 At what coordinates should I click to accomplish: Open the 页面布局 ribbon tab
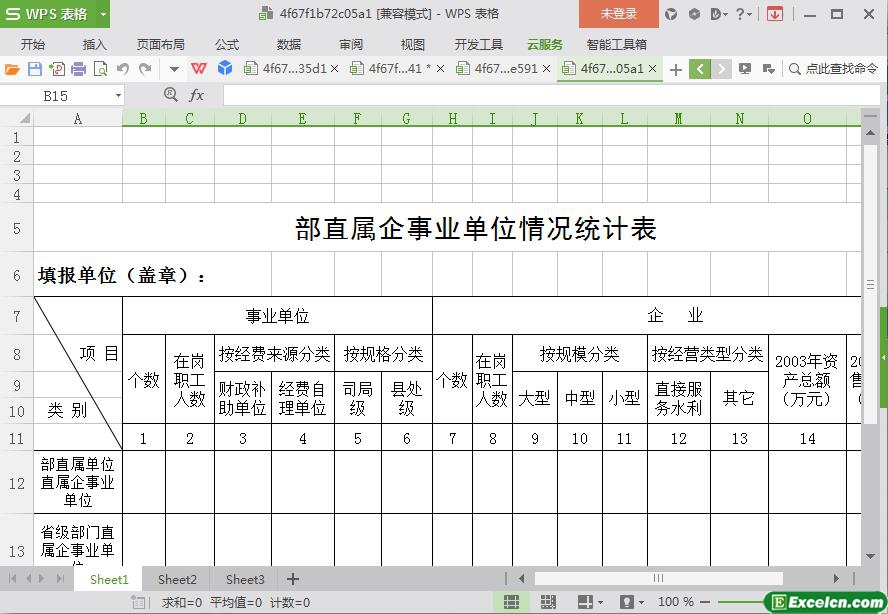click(160, 44)
